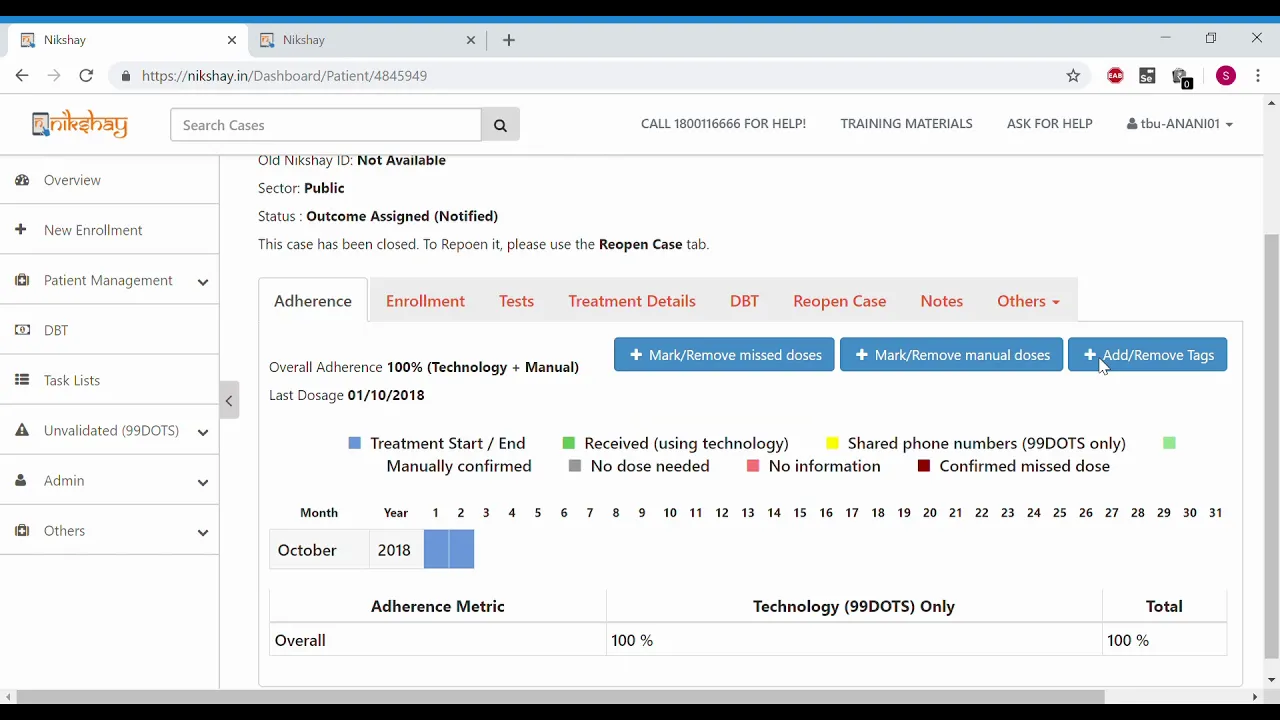
Task: Expand the Admin submenu
Action: click(x=203, y=482)
